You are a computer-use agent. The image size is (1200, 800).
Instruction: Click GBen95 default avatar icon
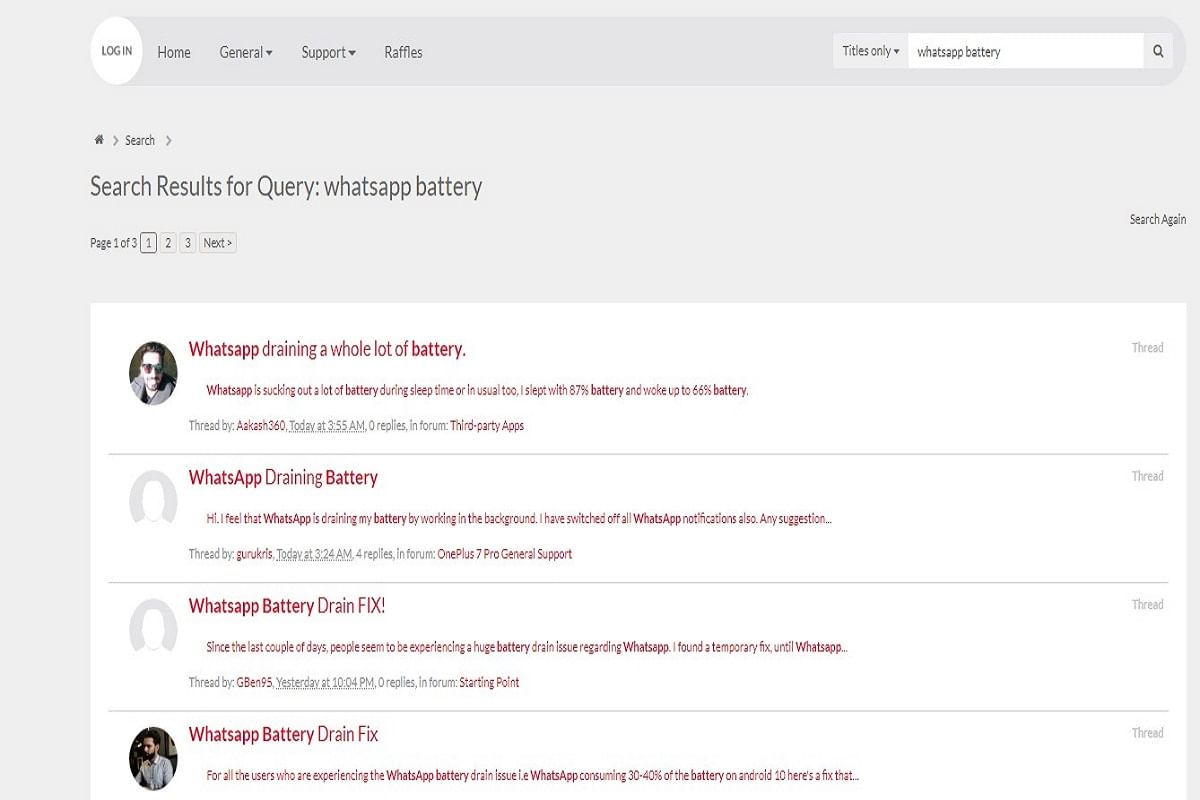[153, 626]
